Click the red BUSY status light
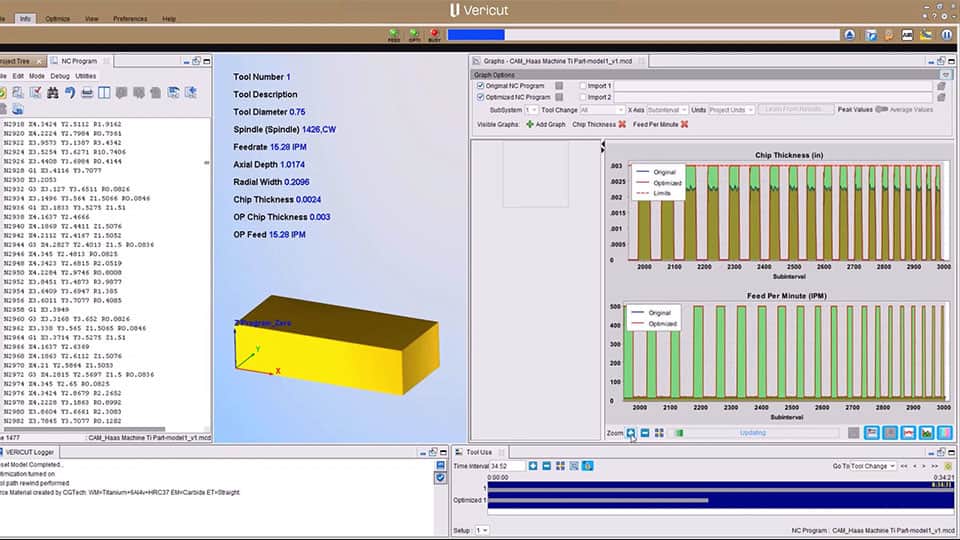This screenshot has height=540, width=960. point(434,35)
